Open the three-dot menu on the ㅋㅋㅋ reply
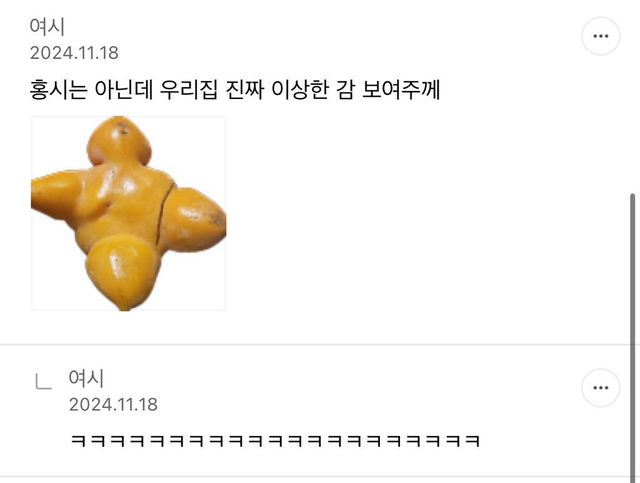Image resolution: width=640 pixels, height=483 pixels. (600, 387)
